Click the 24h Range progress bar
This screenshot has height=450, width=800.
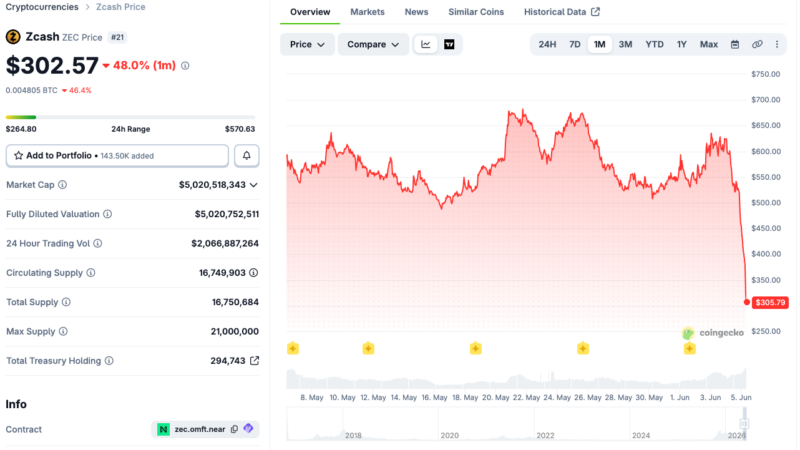[x=131, y=117]
